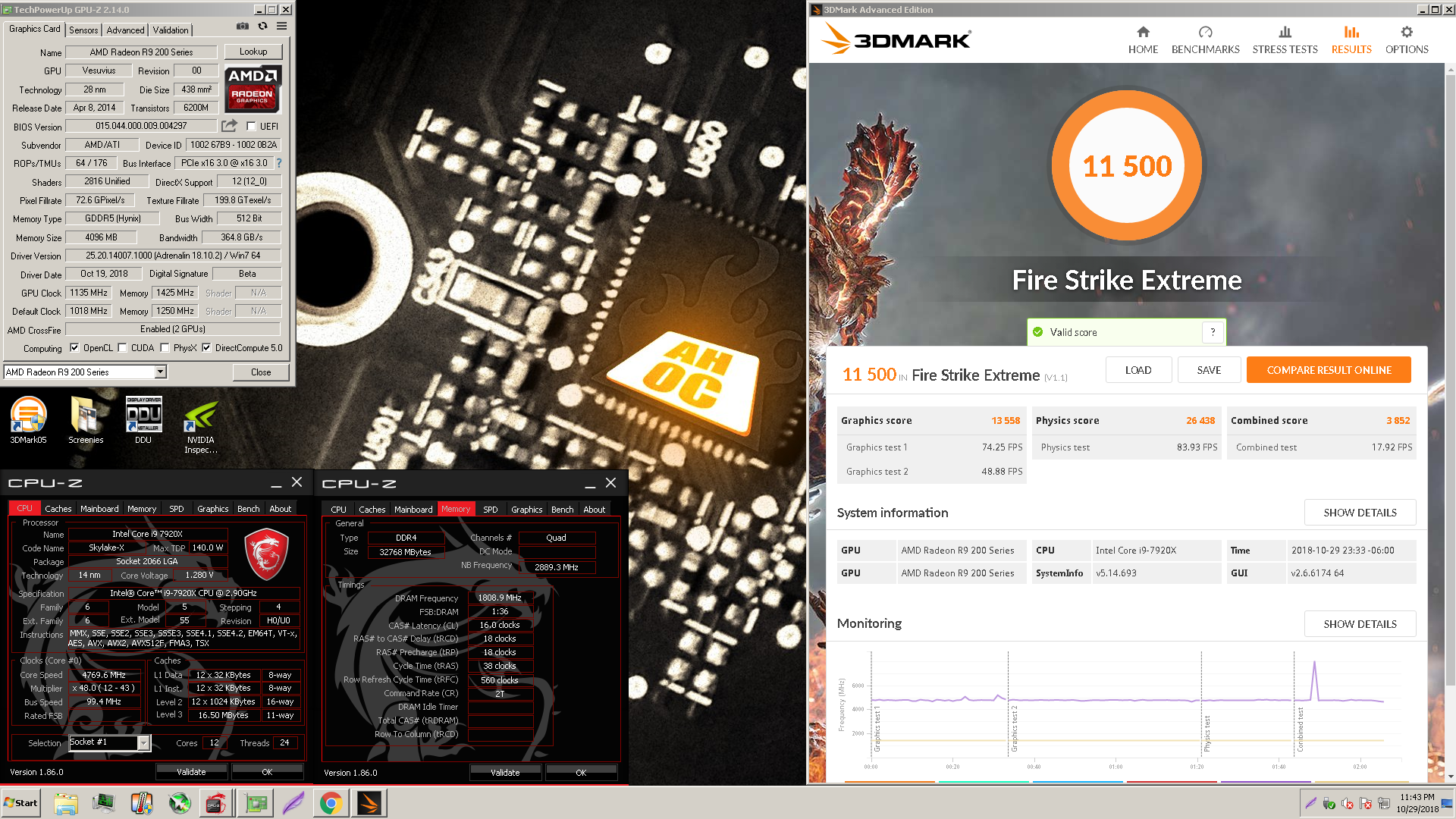Viewport: 1456px width, 819px height.
Task: Click SAVE in 3DMark results
Action: point(1209,370)
